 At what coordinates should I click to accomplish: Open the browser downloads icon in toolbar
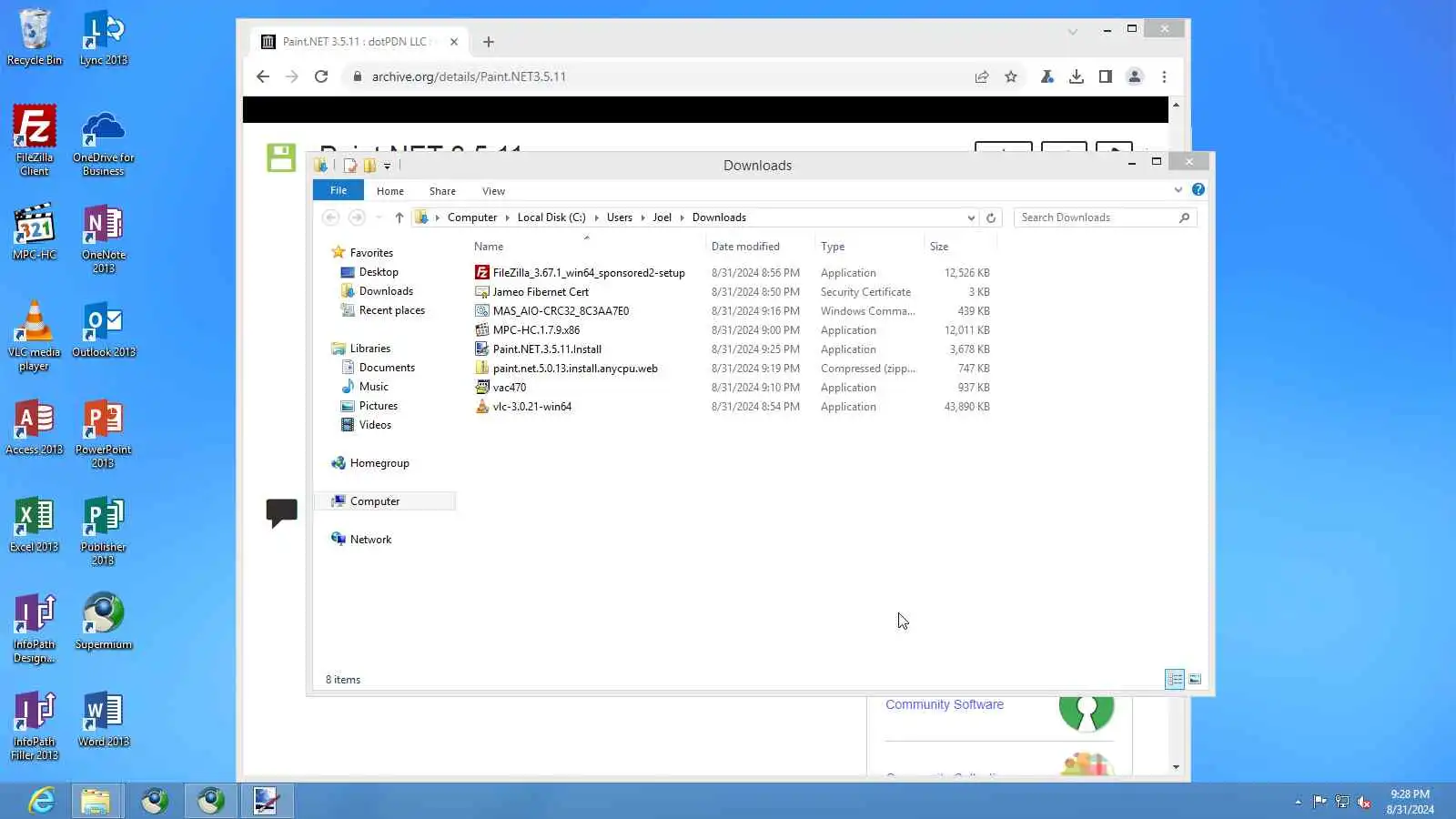coord(1077,76)
